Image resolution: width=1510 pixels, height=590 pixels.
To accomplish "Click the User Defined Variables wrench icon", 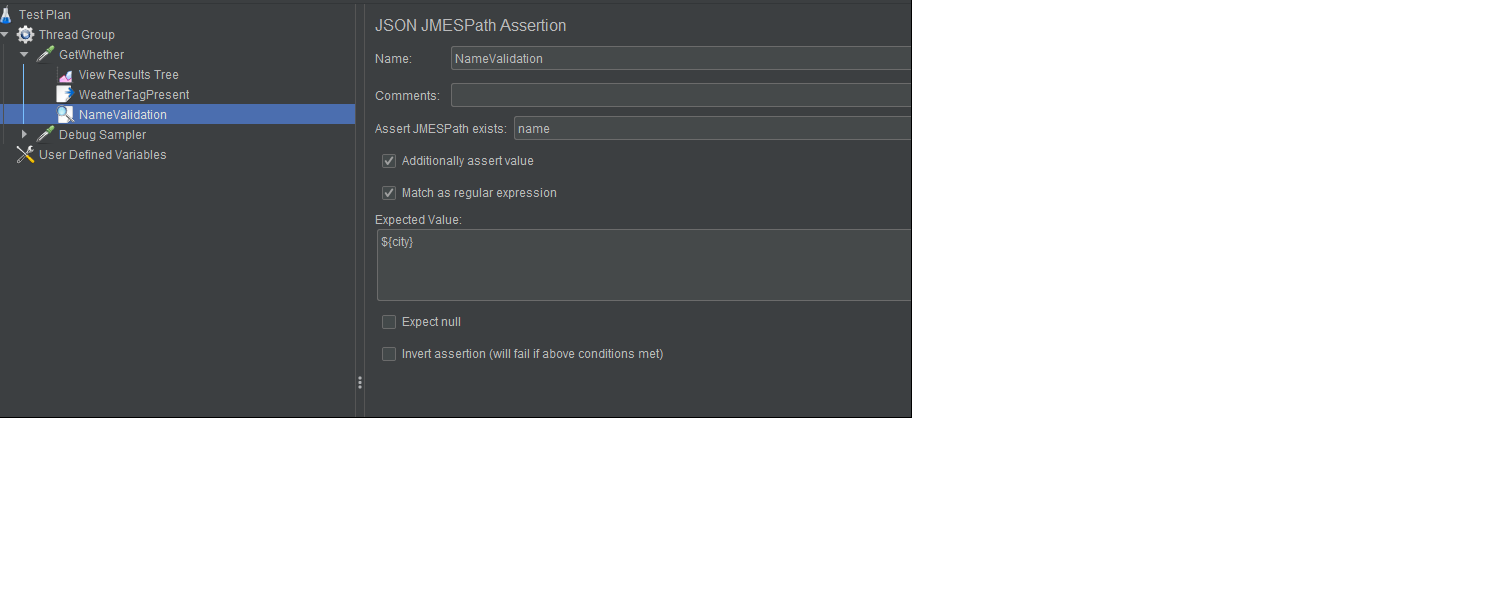I will pyautogui.click(x=25, y=154).
